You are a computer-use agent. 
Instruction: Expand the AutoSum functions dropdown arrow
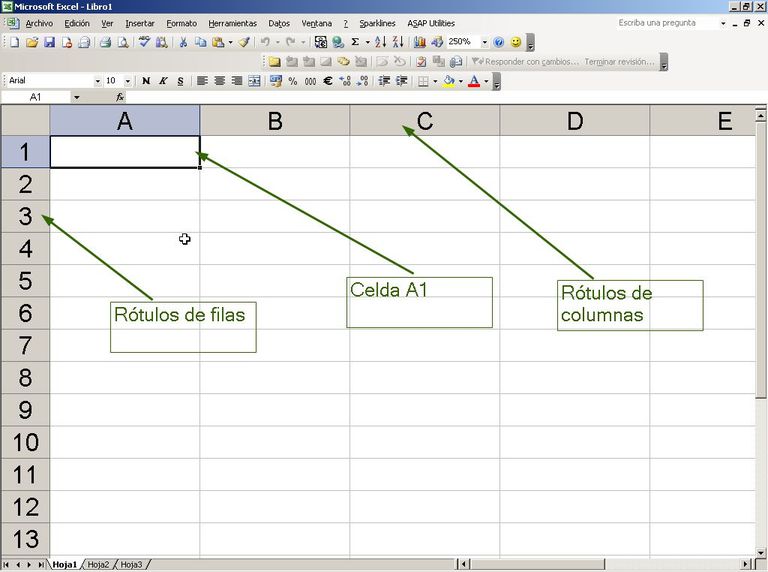tap(367, 42)
